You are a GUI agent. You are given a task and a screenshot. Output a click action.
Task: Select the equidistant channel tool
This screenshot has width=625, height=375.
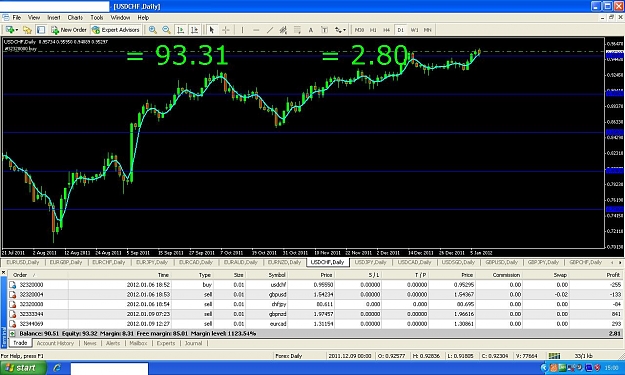coord(283,30)
